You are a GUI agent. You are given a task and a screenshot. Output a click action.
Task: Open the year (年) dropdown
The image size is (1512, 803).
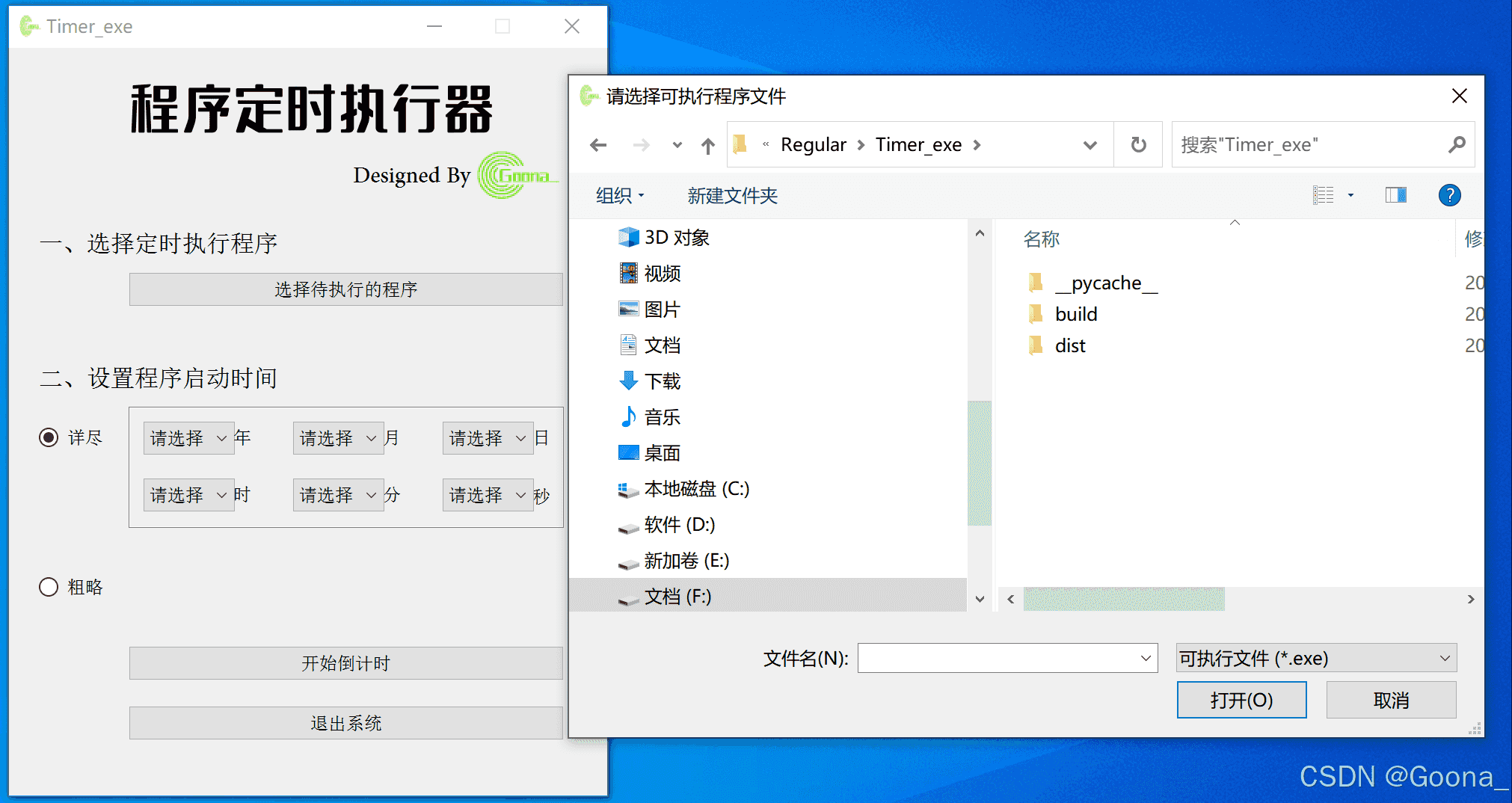[188, 438]
